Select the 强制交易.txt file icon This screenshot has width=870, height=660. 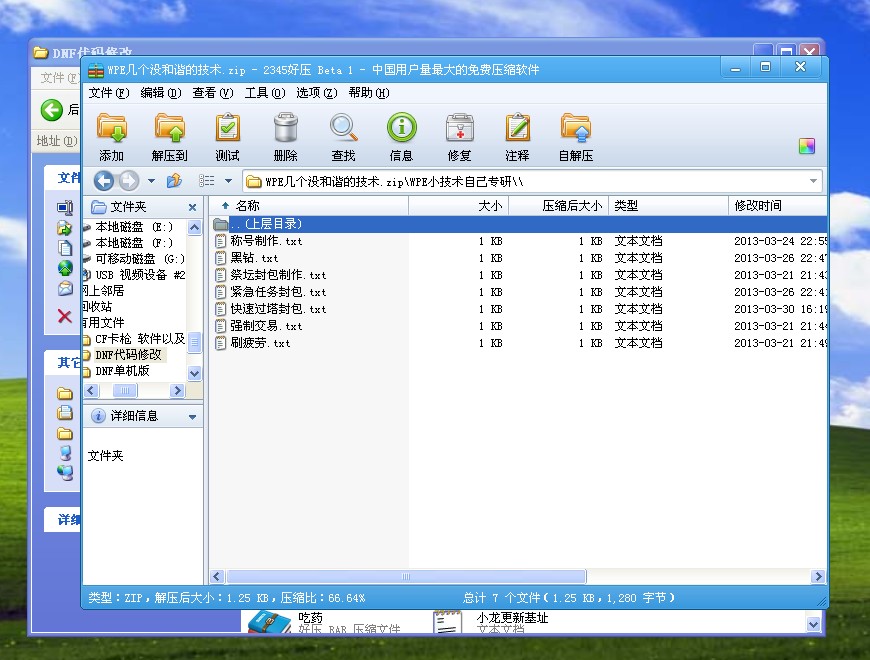pyautogui.click(x=221, y=326)
